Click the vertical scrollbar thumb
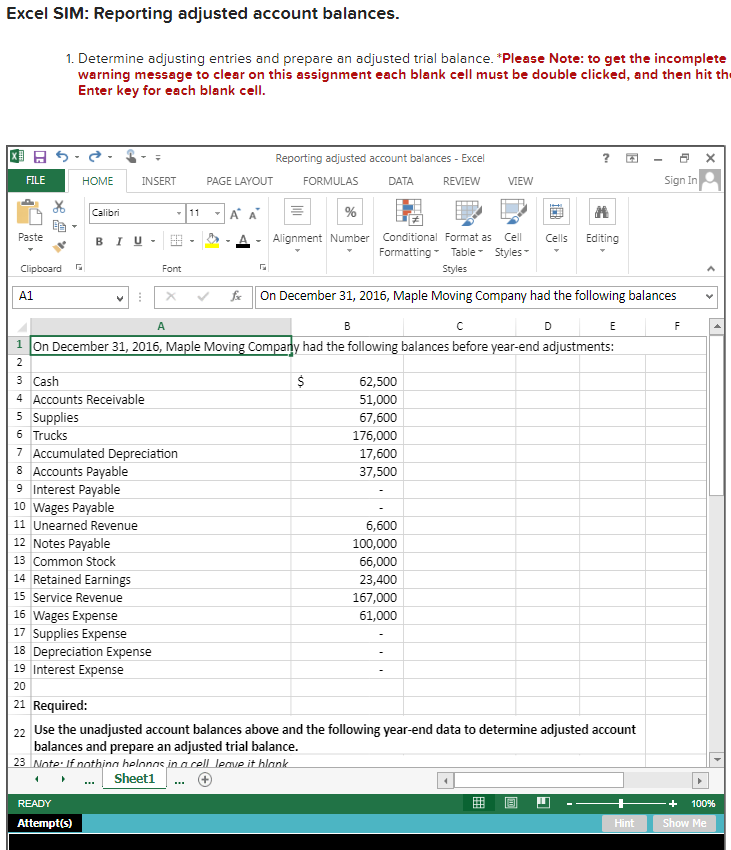This screenshot has width=731, height=850. (717, 415)
